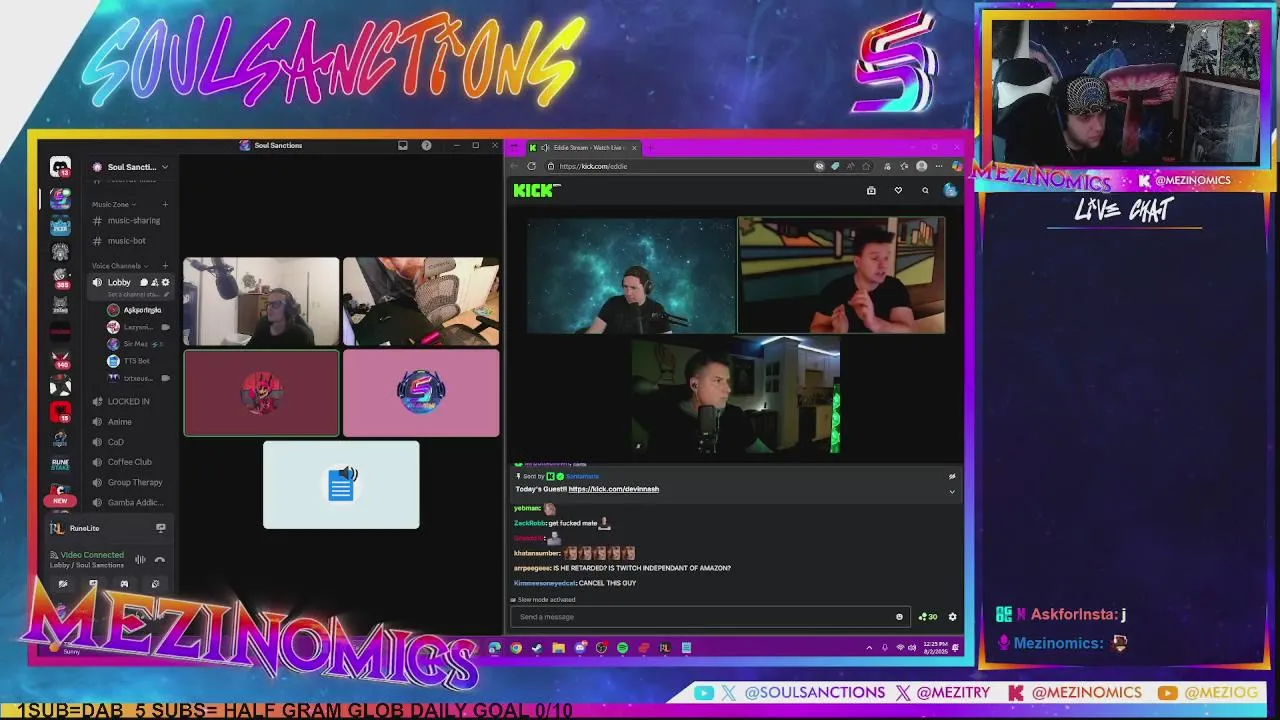
Task: Search Kick with magnifier icon
Action: click(x=925, y=190)
